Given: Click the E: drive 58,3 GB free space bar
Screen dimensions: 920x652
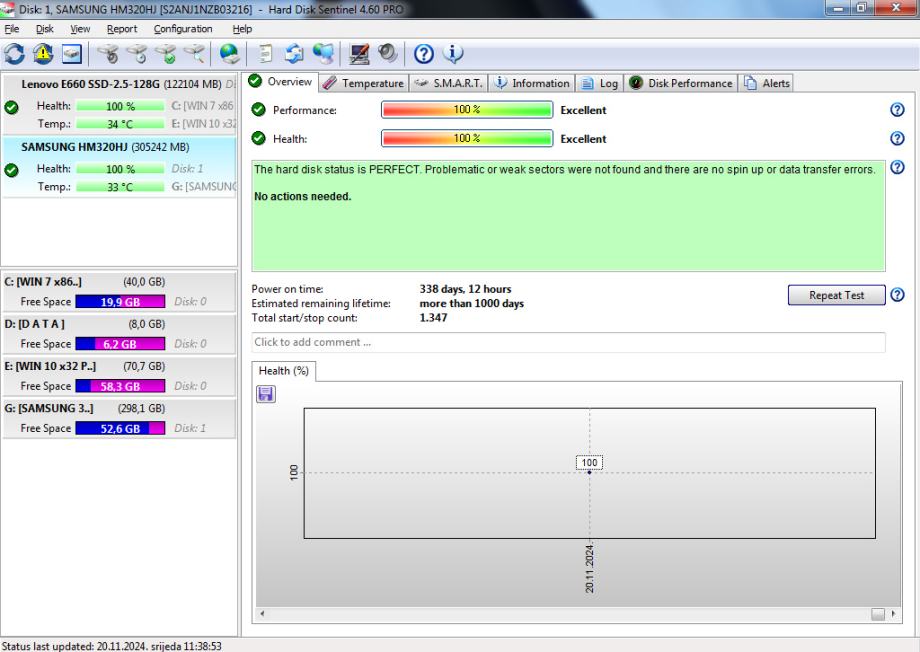Looking at the screenshot, I should tap(120, 386).
